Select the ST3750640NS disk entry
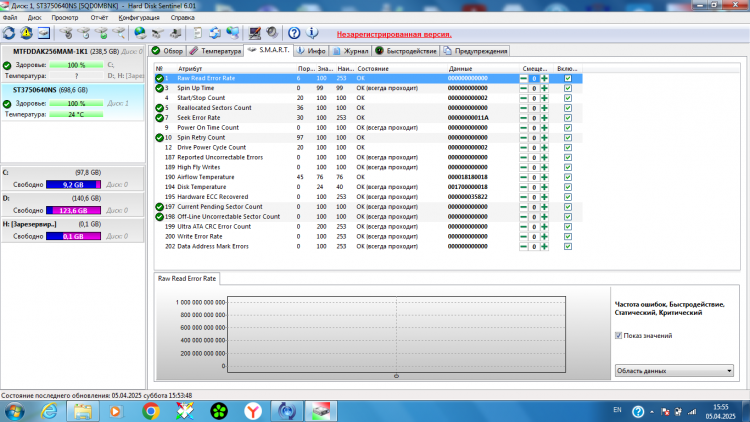This screenshot has width=750, height=422. tap(73, 102)
